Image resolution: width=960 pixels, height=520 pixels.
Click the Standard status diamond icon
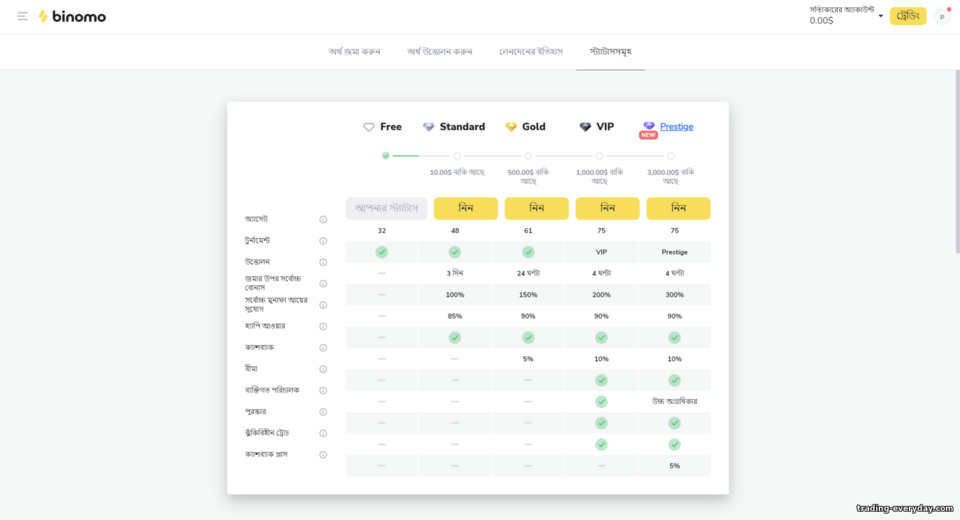[429, 127]
